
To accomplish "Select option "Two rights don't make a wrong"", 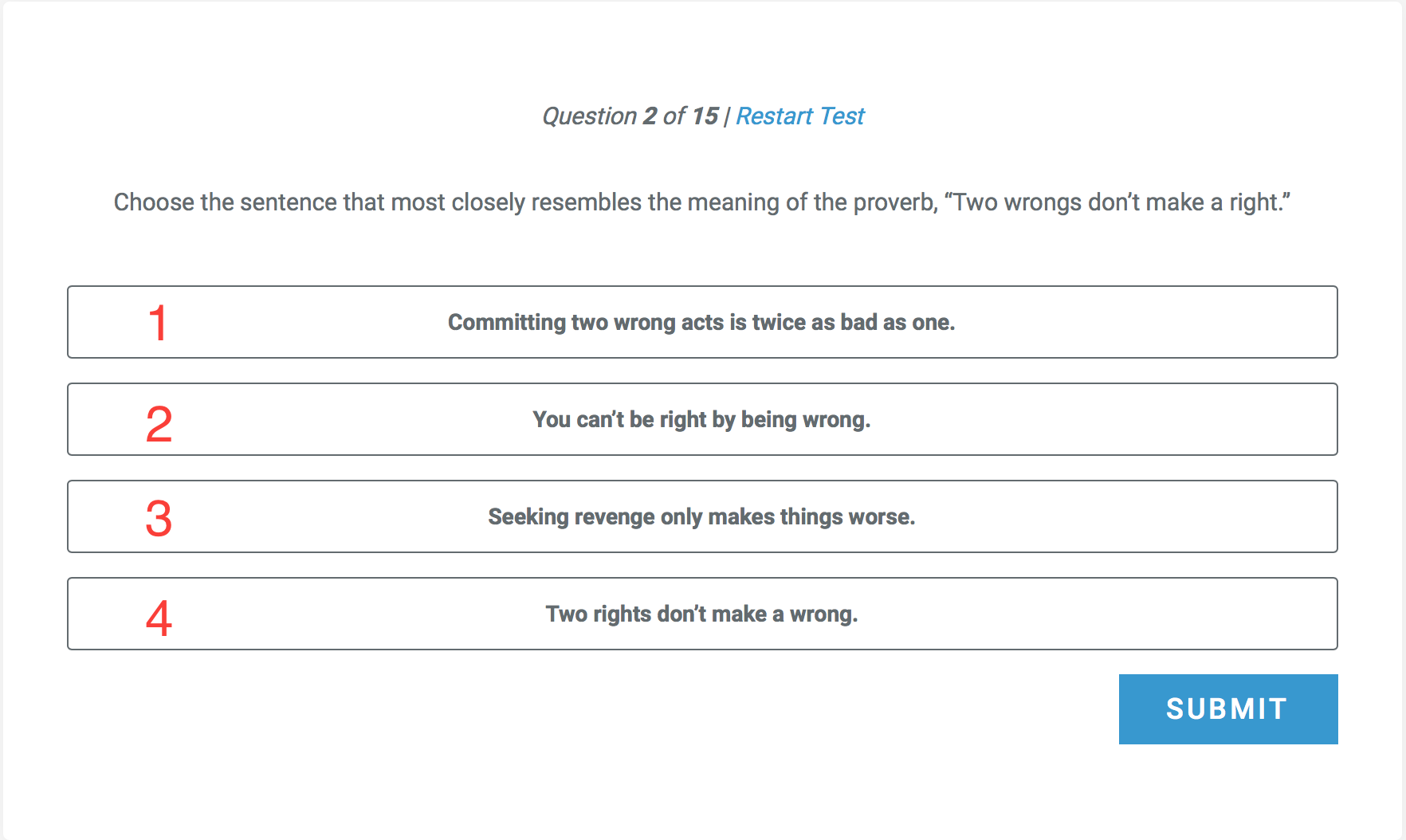I will click(702, 614).
